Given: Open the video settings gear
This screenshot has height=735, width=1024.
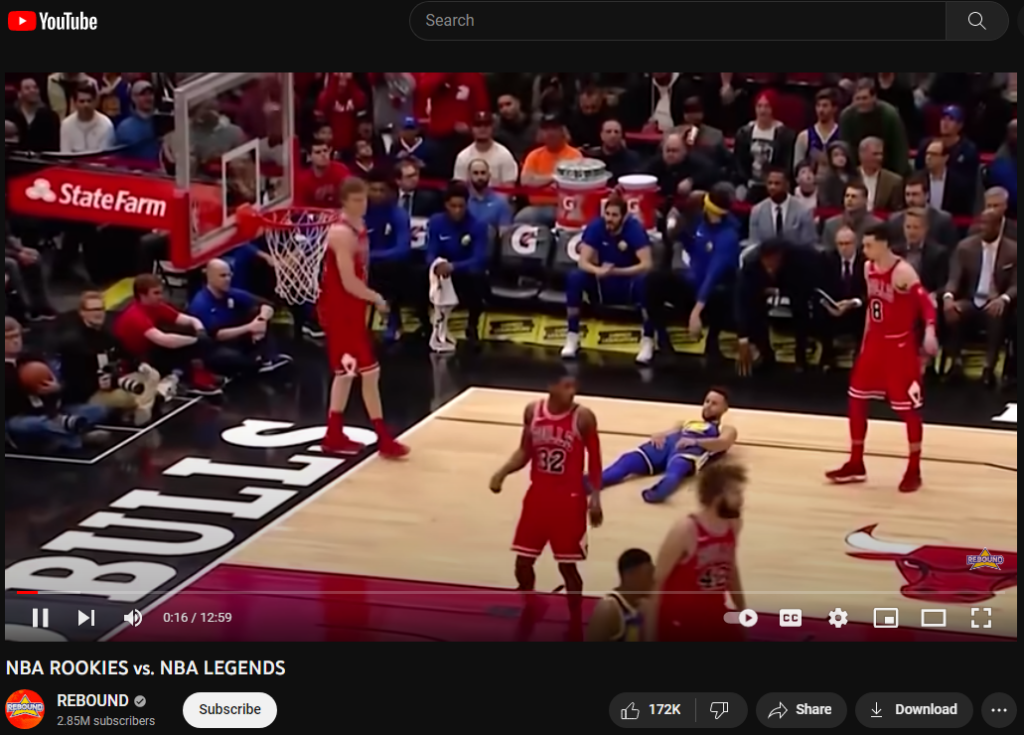Looking at the screenshot, I should click(838, 617).
